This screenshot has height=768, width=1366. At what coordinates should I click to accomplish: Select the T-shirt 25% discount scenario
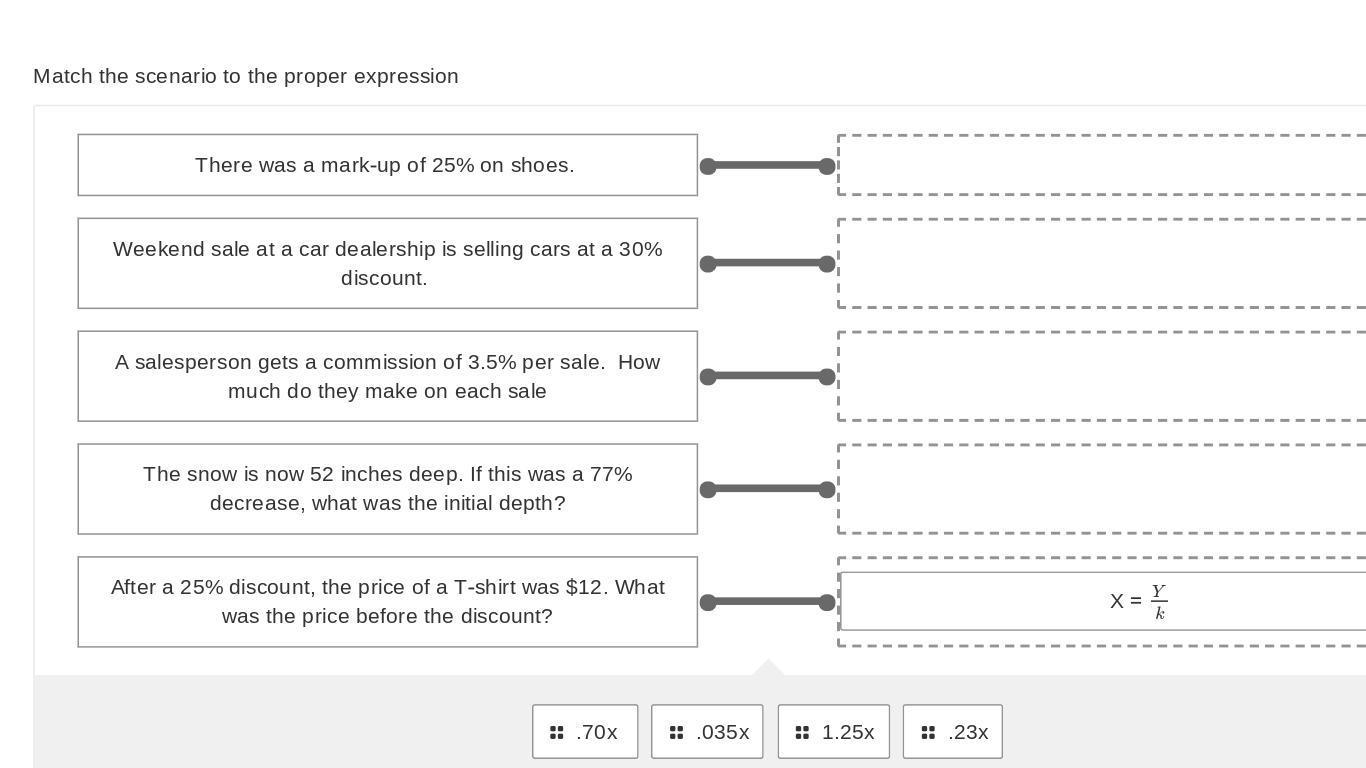387,602
